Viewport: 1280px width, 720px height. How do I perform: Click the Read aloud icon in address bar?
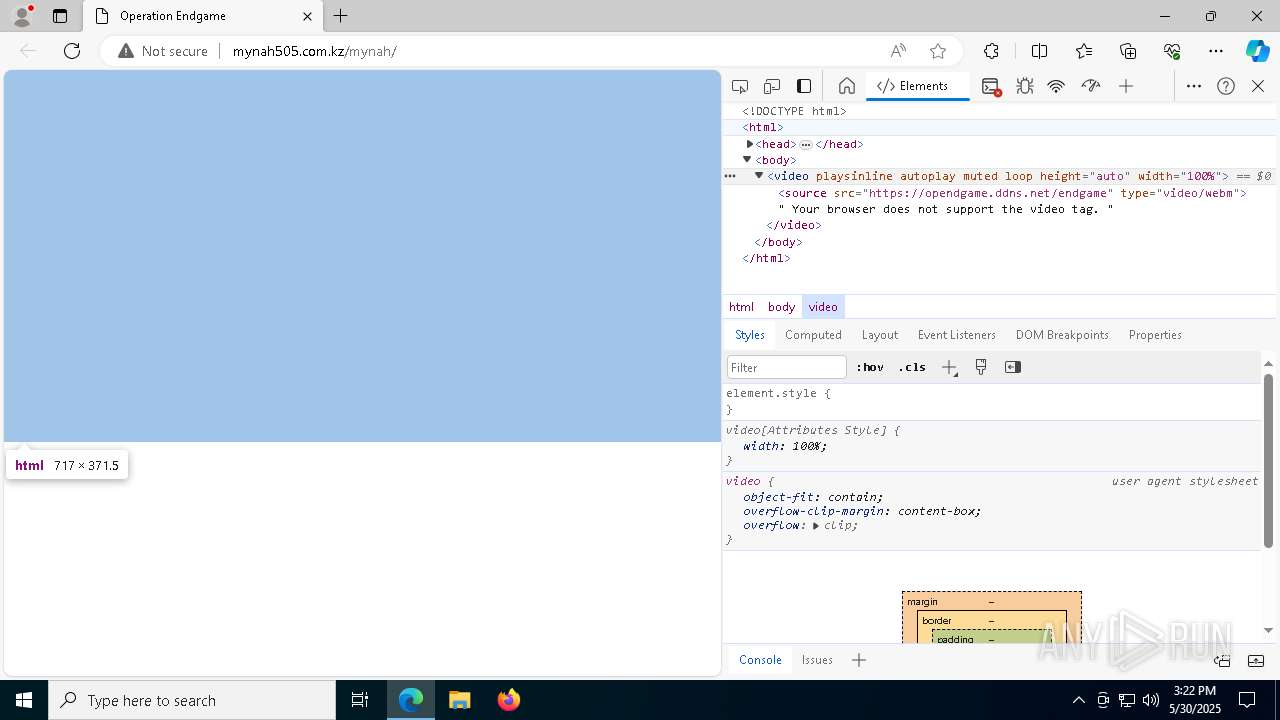(x=898, y=51)
